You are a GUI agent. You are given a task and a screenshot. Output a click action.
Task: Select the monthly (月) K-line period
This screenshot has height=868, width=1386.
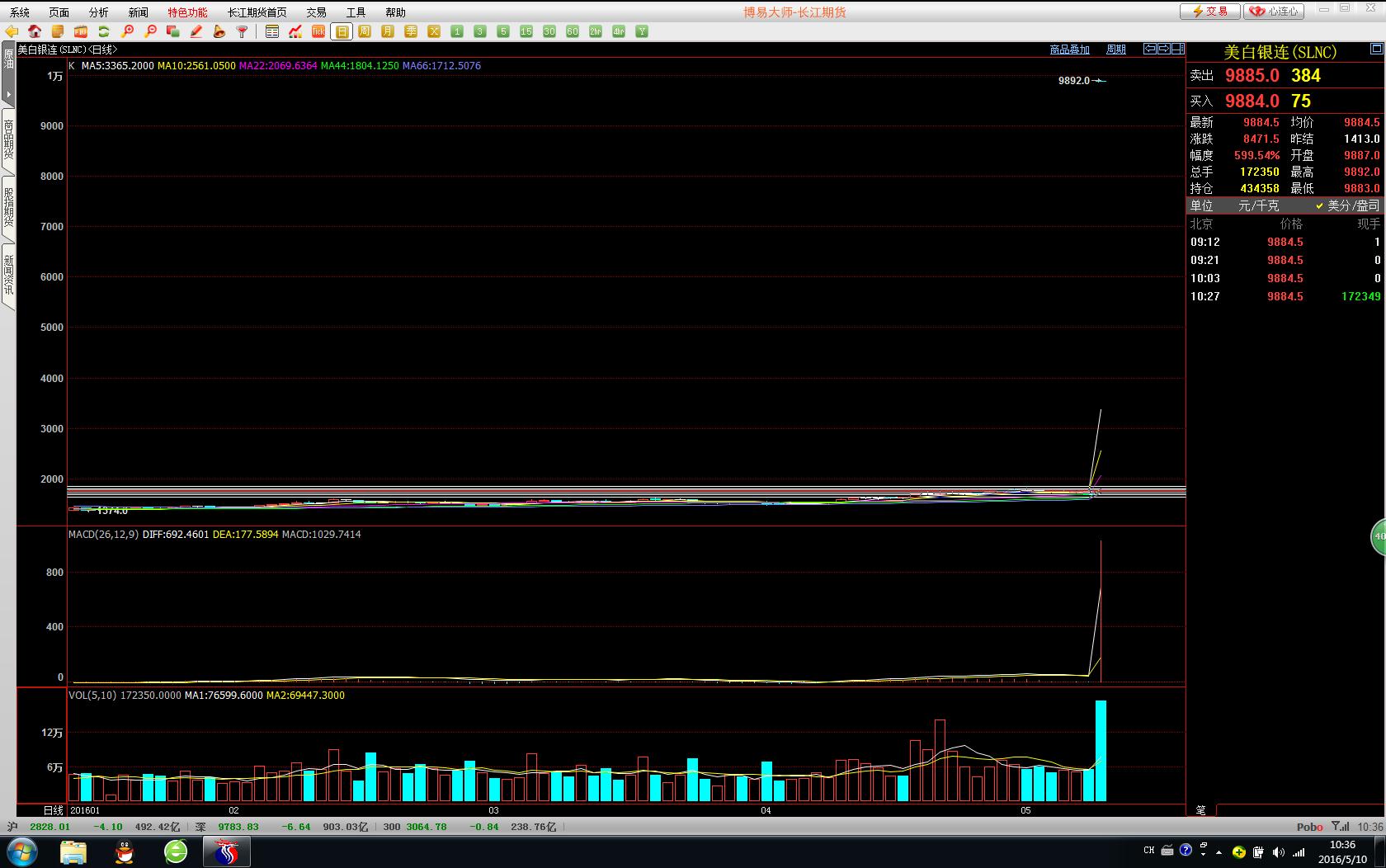pos(388,31)
